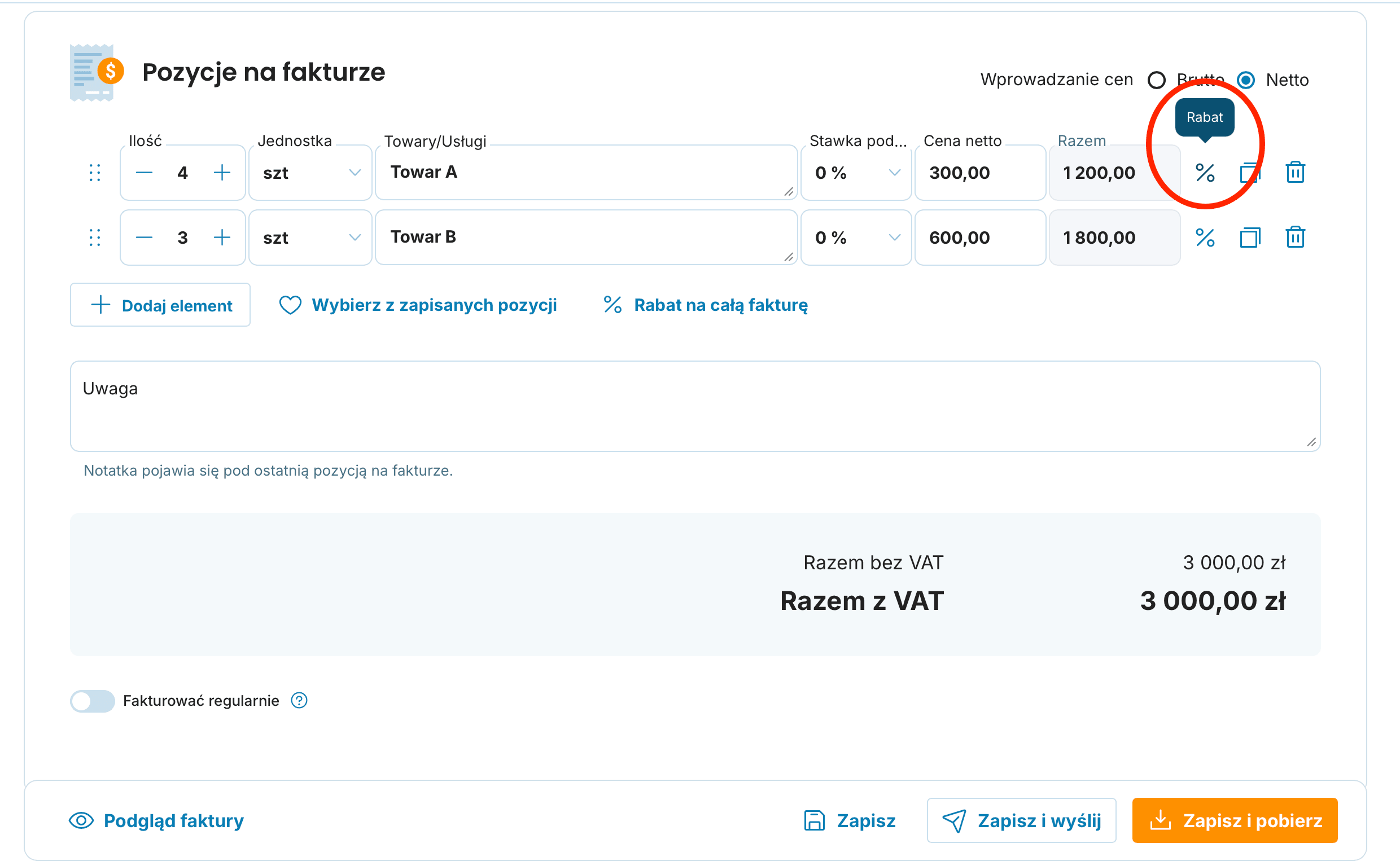Decrease quantity of Towar A with minus
This screenshot has height=861, width=1400.
coord(144,173)
